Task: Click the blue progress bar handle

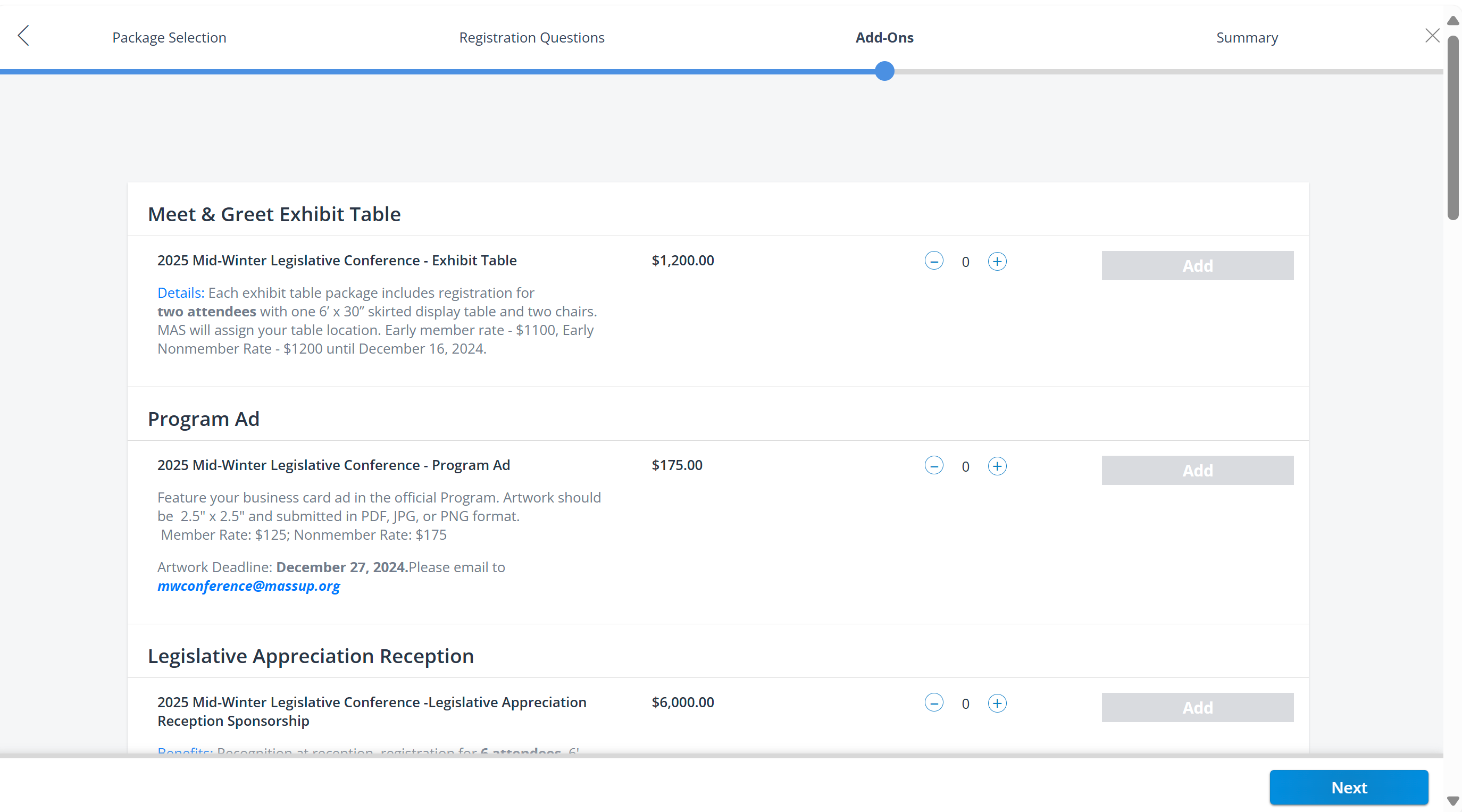Action: [884, 71]
